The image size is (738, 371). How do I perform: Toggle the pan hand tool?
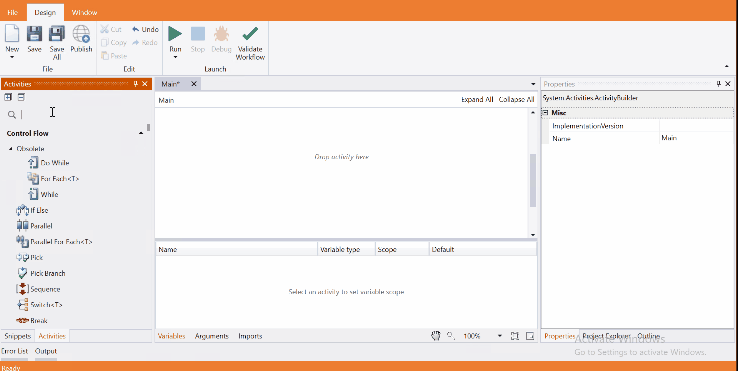435,336
